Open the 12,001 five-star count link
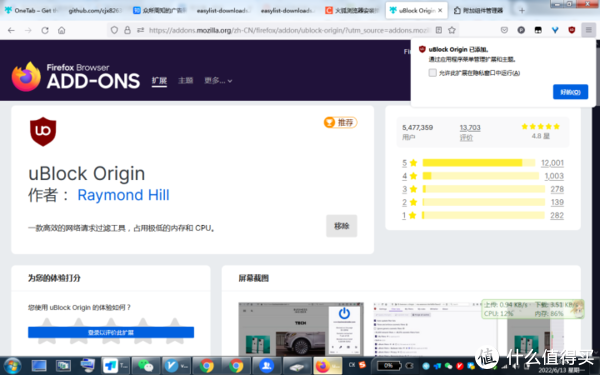Screen dimensions: 600x375 click(552, 163)
